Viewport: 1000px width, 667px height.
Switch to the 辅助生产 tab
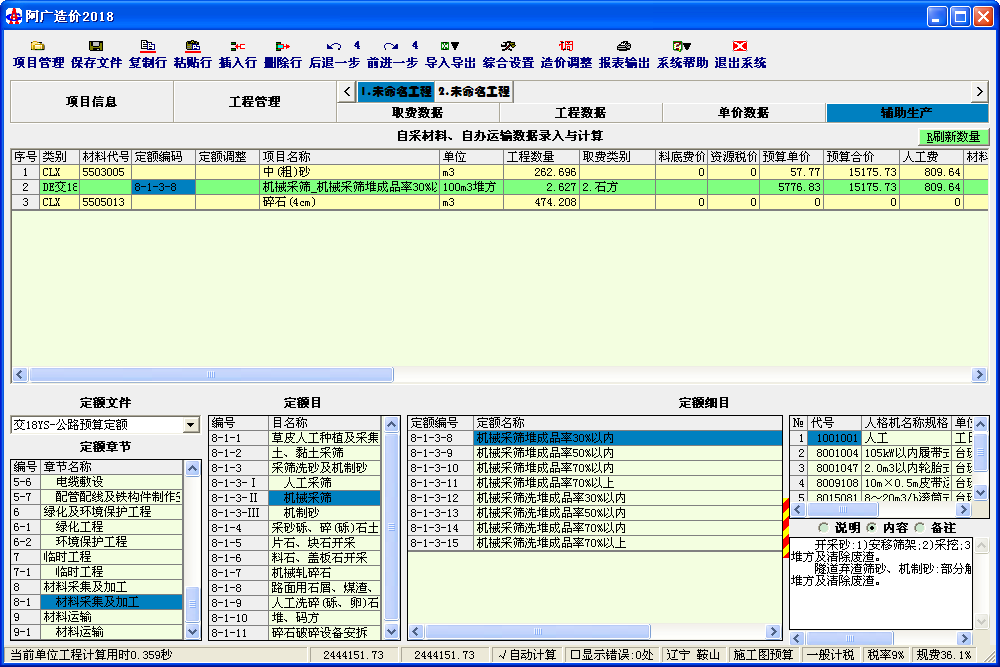[907, 113]
